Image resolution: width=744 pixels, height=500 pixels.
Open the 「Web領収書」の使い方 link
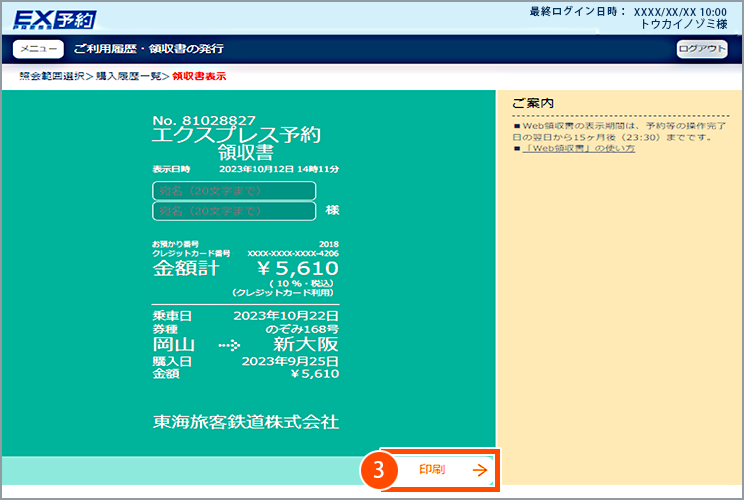(578, 148)
